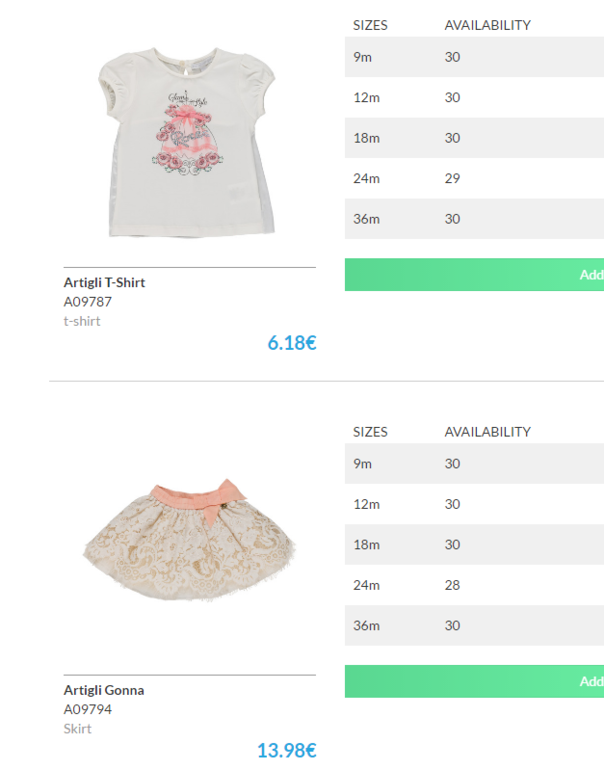This screenshot has height=770, width=604.
Task: Select the 36m size row for Gonna skirt
Action: click(x=474, y=626)
